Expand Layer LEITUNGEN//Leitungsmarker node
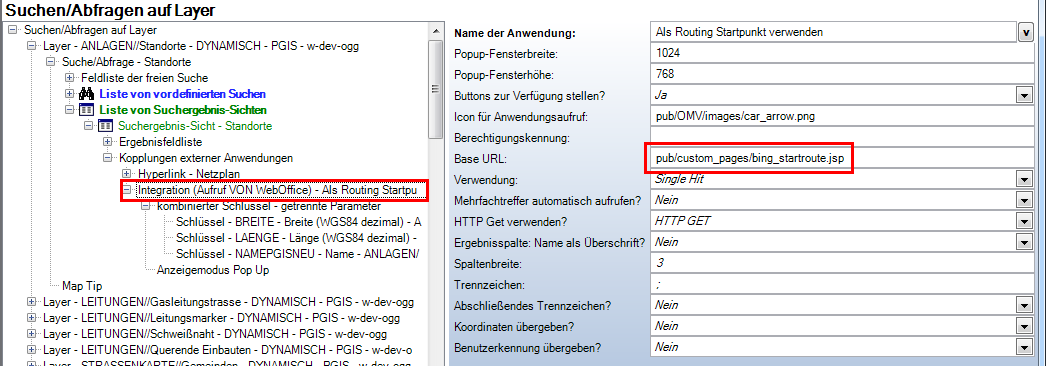This screenshot has height=366, width=1046. (31, 318)
